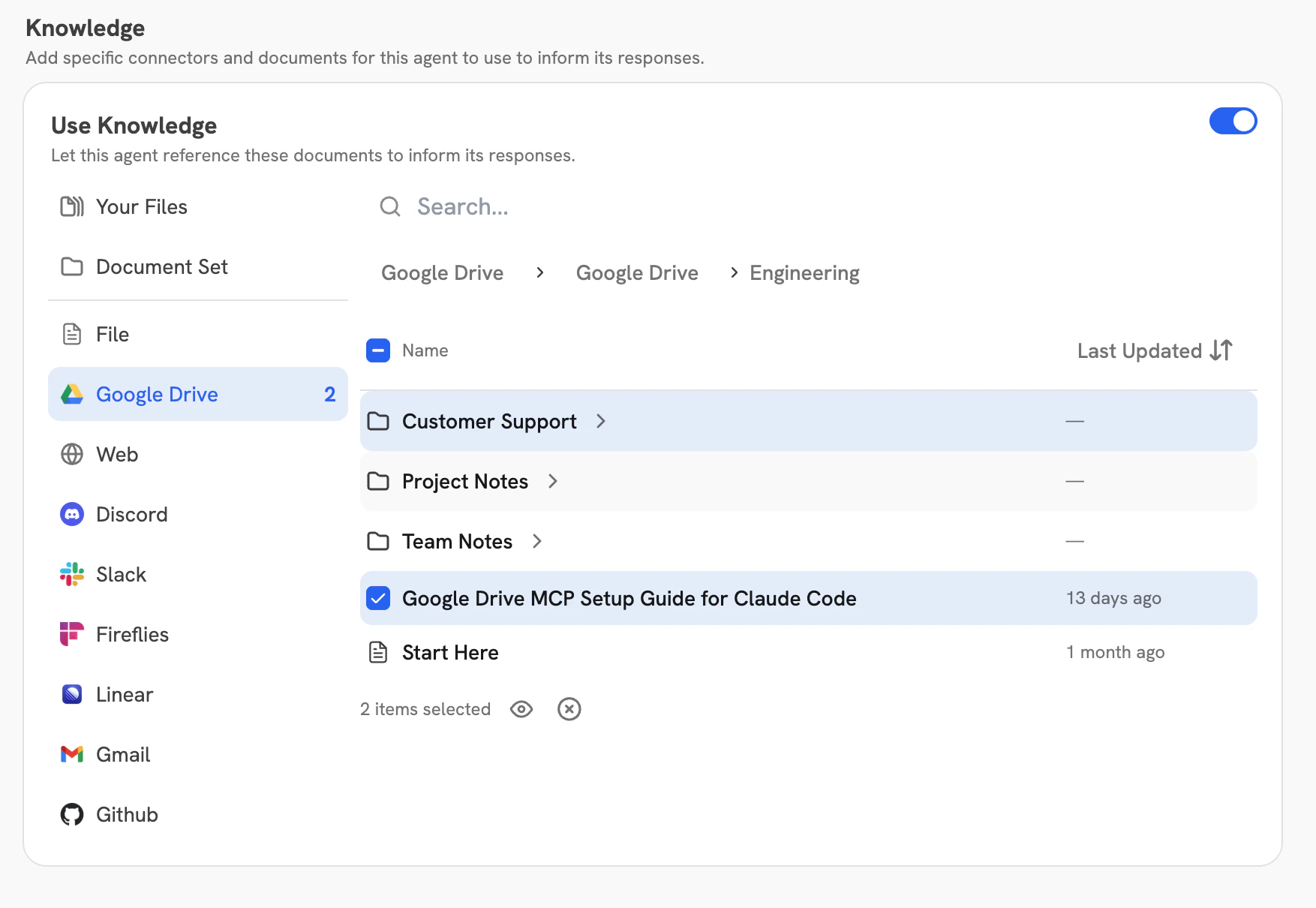This screenshot has width=1316, height=908.
Task: Select the Fireflies connector icon
Action: (x=72, y=634)
